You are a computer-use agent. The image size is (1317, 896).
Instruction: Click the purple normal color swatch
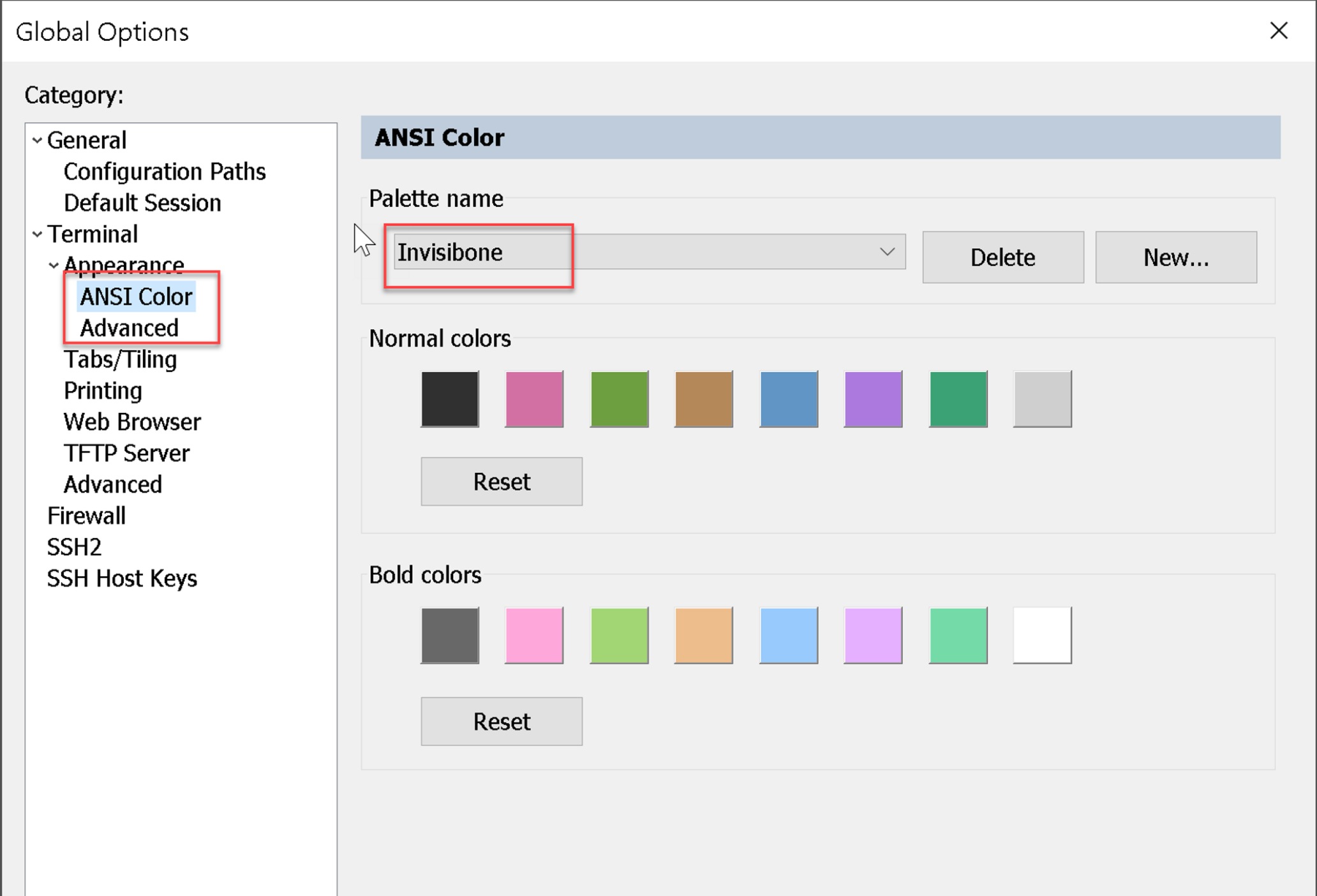[873, 399]
